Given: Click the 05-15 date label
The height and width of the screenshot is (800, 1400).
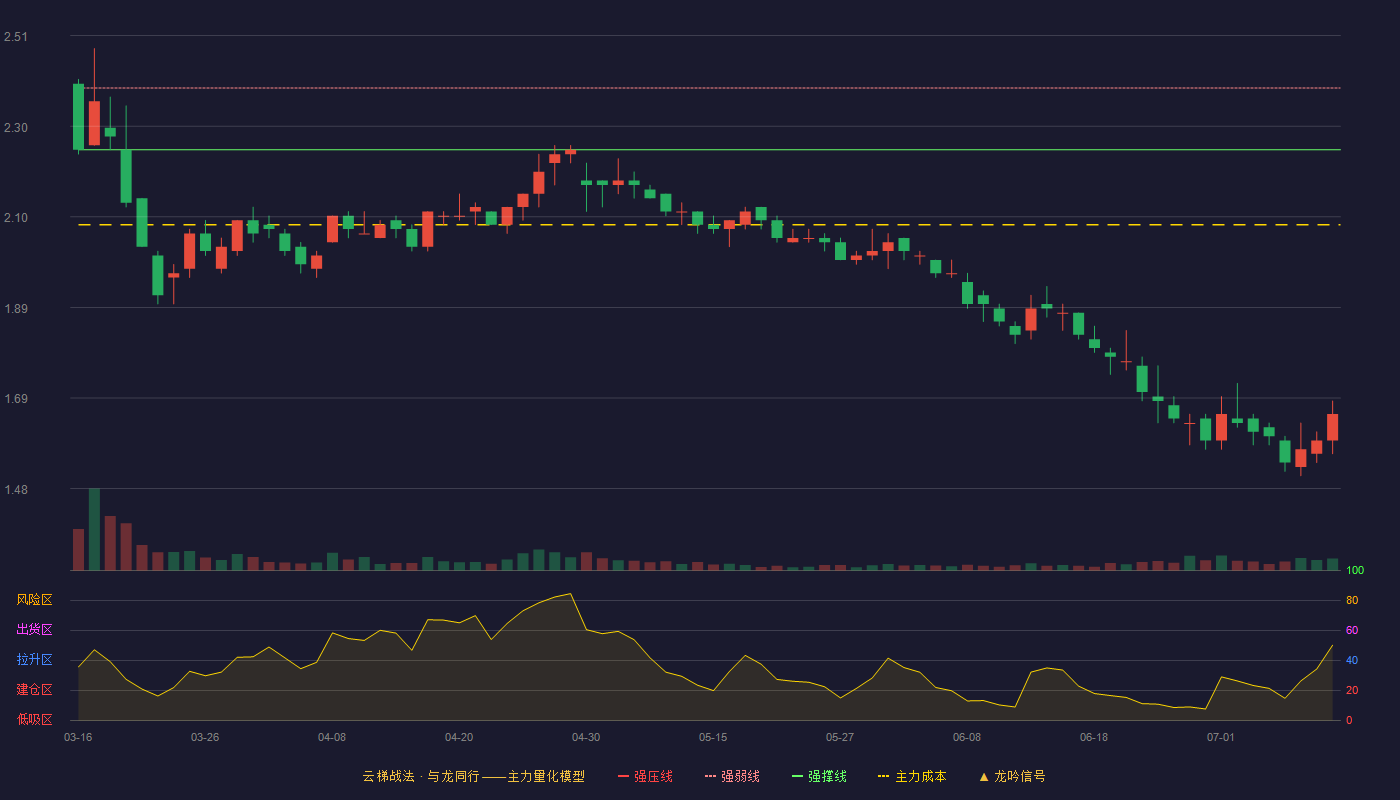Looking at the screenshot, I should 713,737.
